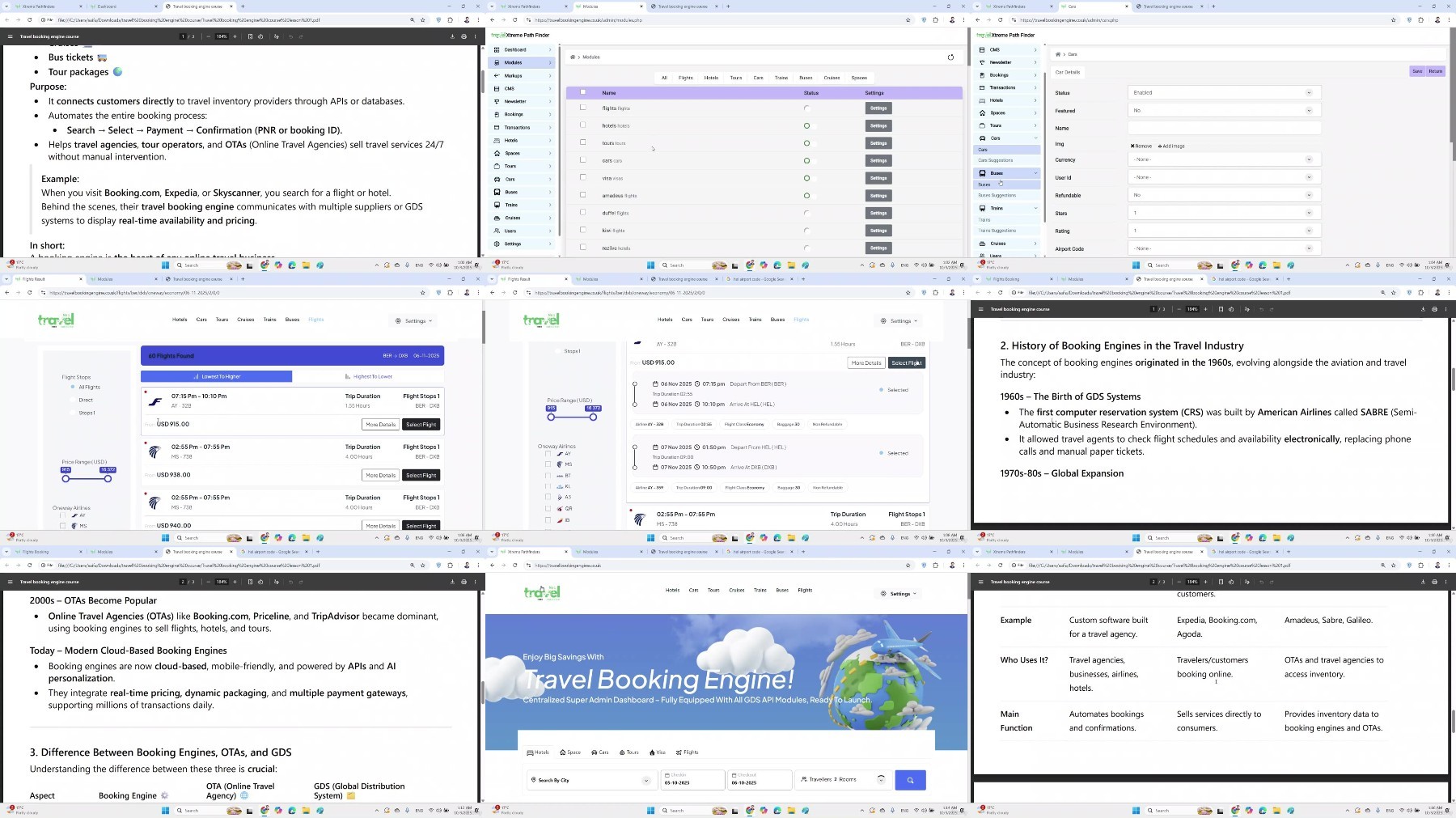This screenshot has width=1456, height=818.
Task: Click Select Flight for USD 938.00 flight
Action: point(421,475)
